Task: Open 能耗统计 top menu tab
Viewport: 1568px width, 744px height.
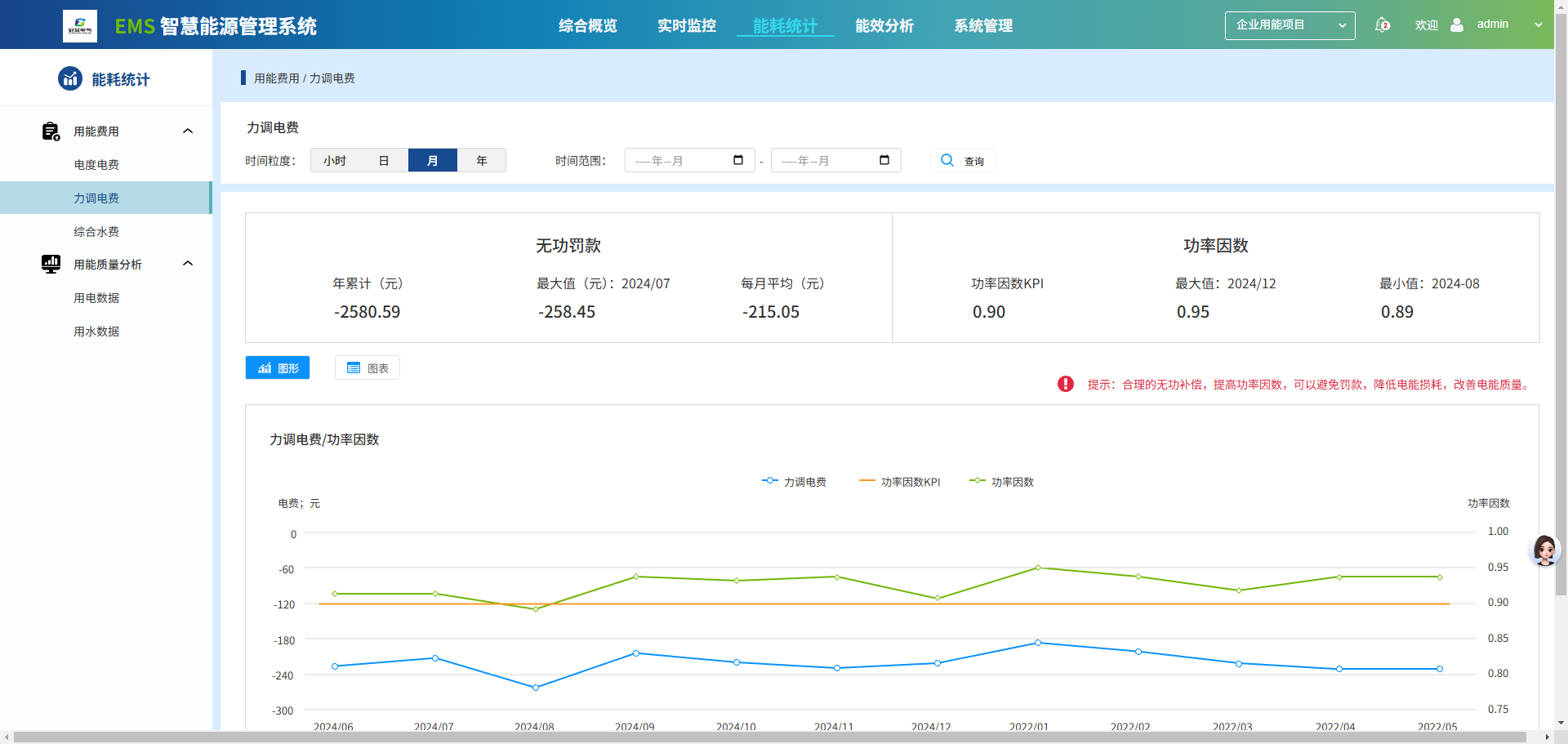Action: click(x=786, y=26)
